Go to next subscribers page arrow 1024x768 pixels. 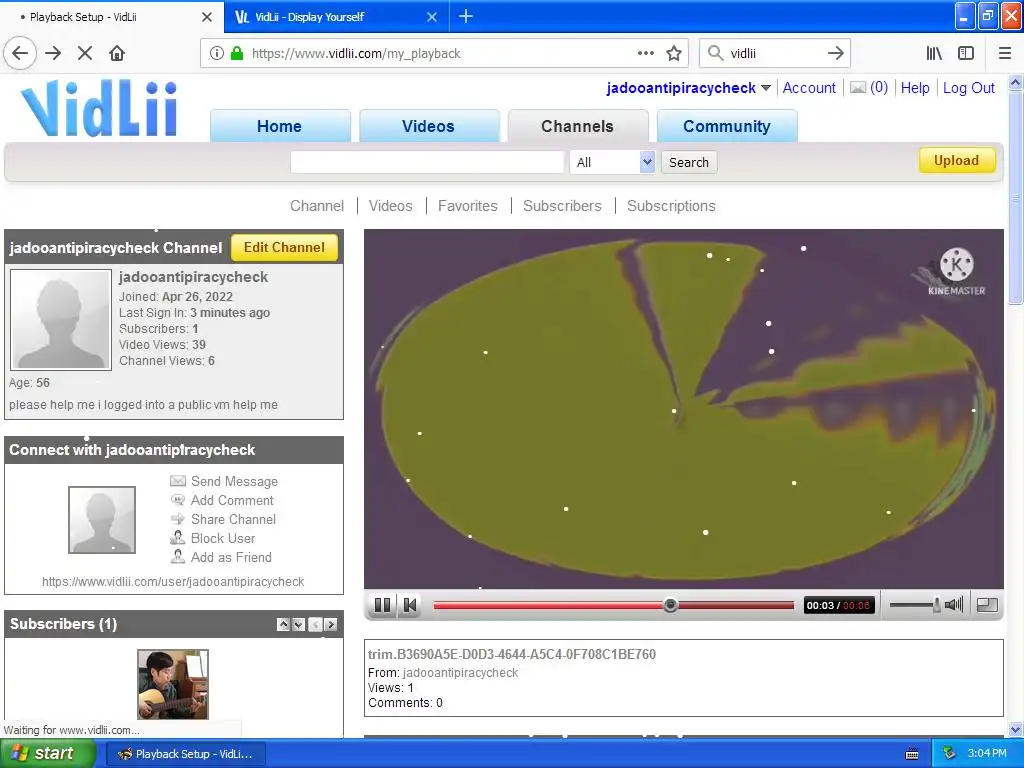330,625
